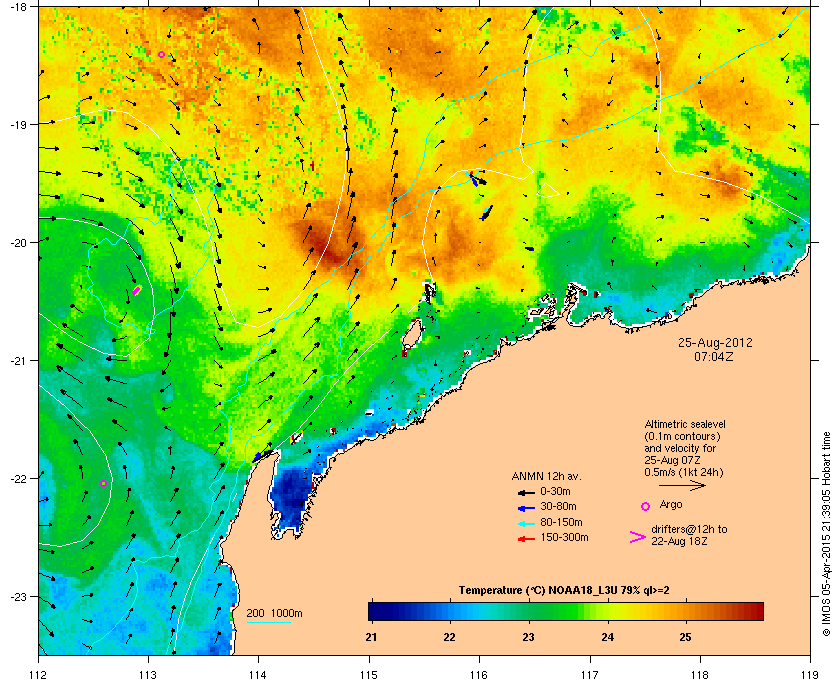Click the magenta drifter marker near 113E 20.4S
This screenshot has height=680, width=840.
(x=137, y=290)
